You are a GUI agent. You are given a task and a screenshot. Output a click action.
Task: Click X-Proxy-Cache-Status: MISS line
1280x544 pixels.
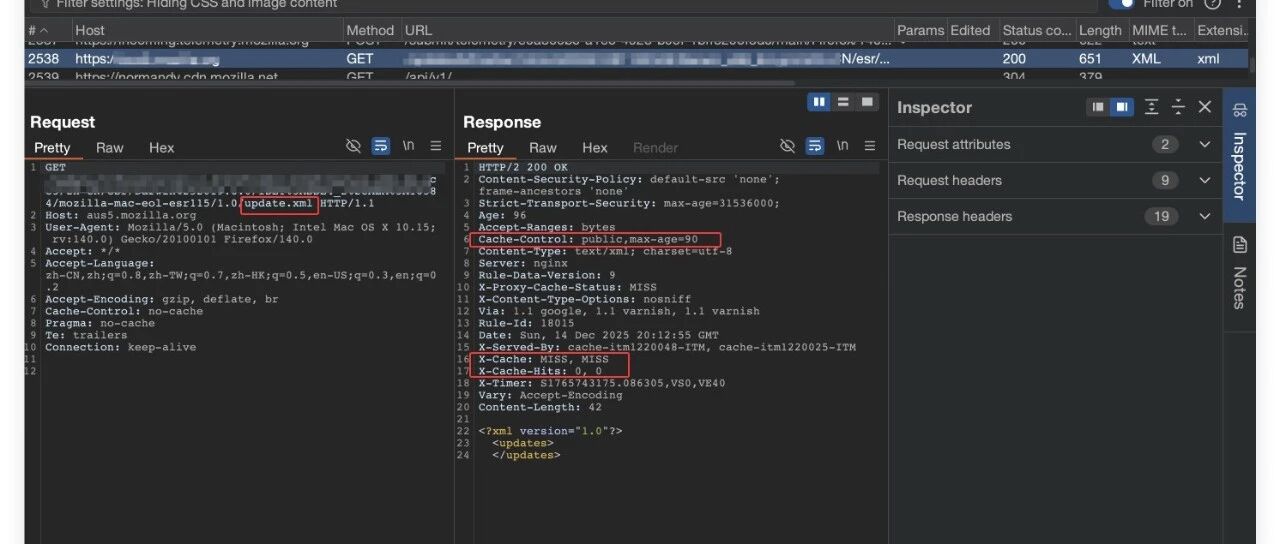tap(566, 287)
